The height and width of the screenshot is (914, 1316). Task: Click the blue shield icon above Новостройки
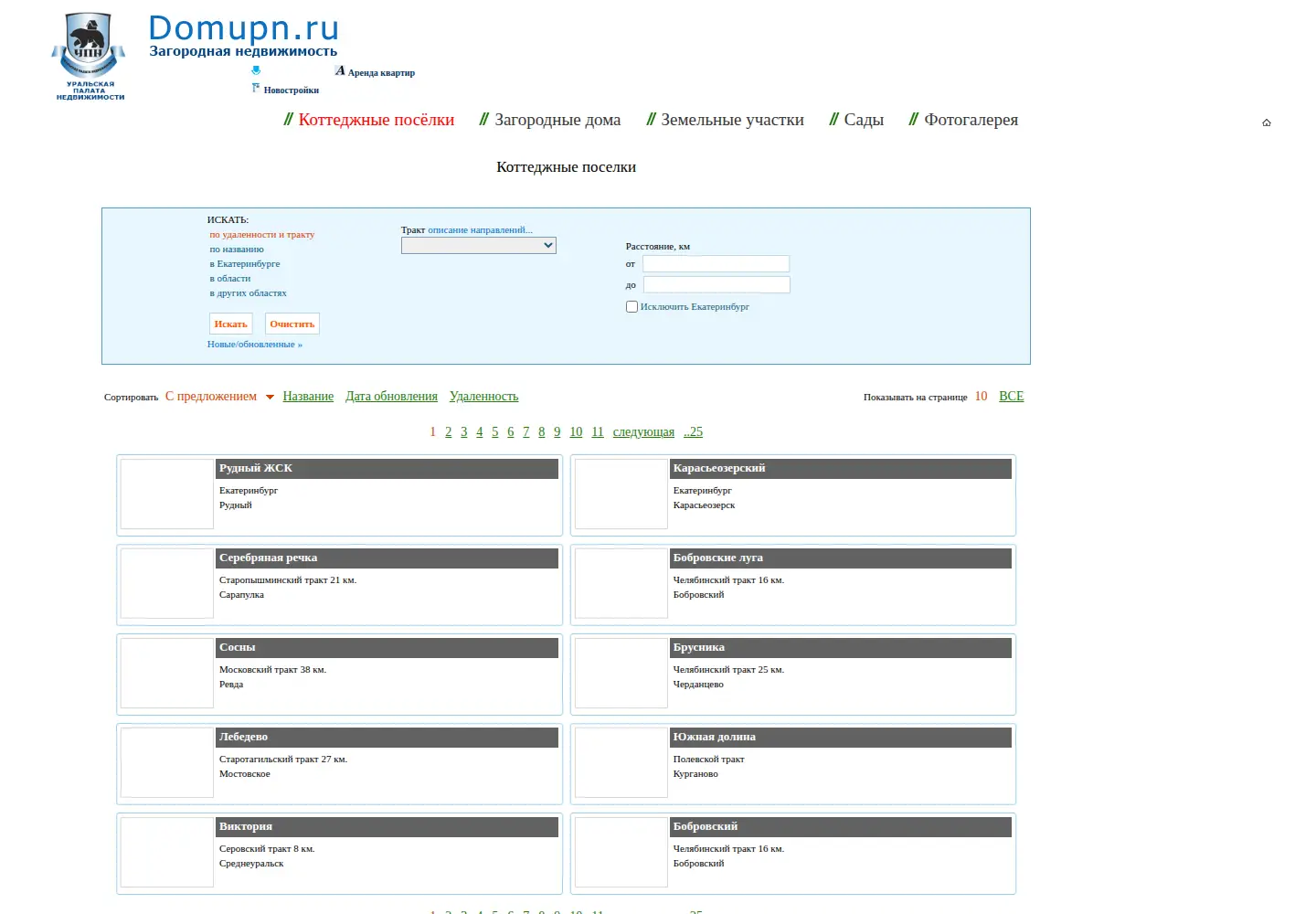coord(256,70)
